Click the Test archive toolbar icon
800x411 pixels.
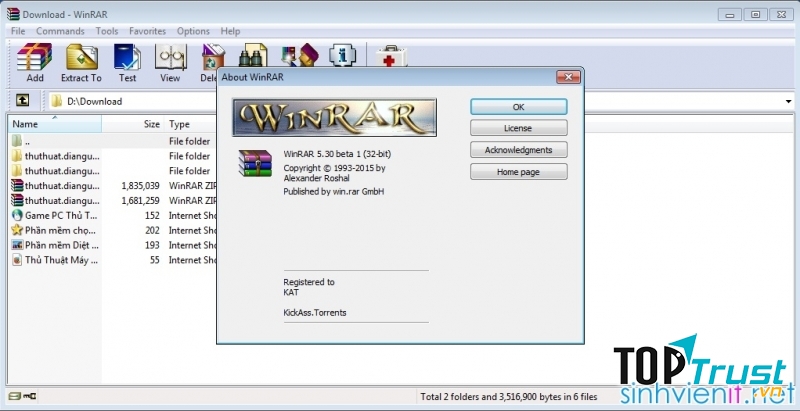click(128, 57)
